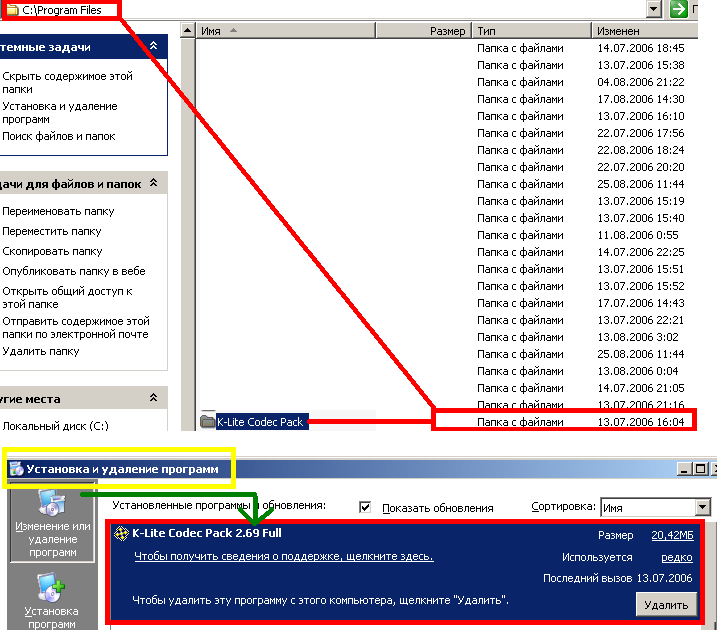The height and width of the screenshot is (630, 717).
Task: Click Поиск файлов и папок link
Action: click(59, 136)
